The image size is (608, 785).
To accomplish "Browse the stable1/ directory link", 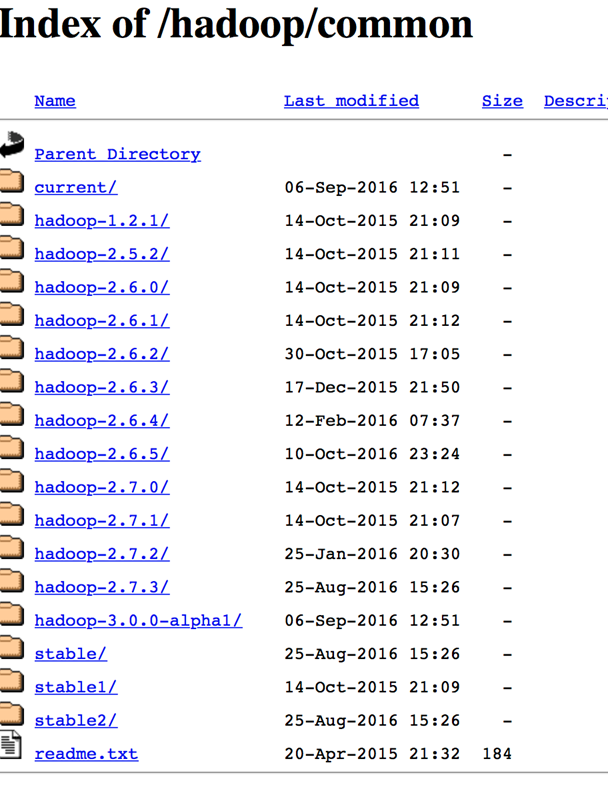I will (75, 687).
